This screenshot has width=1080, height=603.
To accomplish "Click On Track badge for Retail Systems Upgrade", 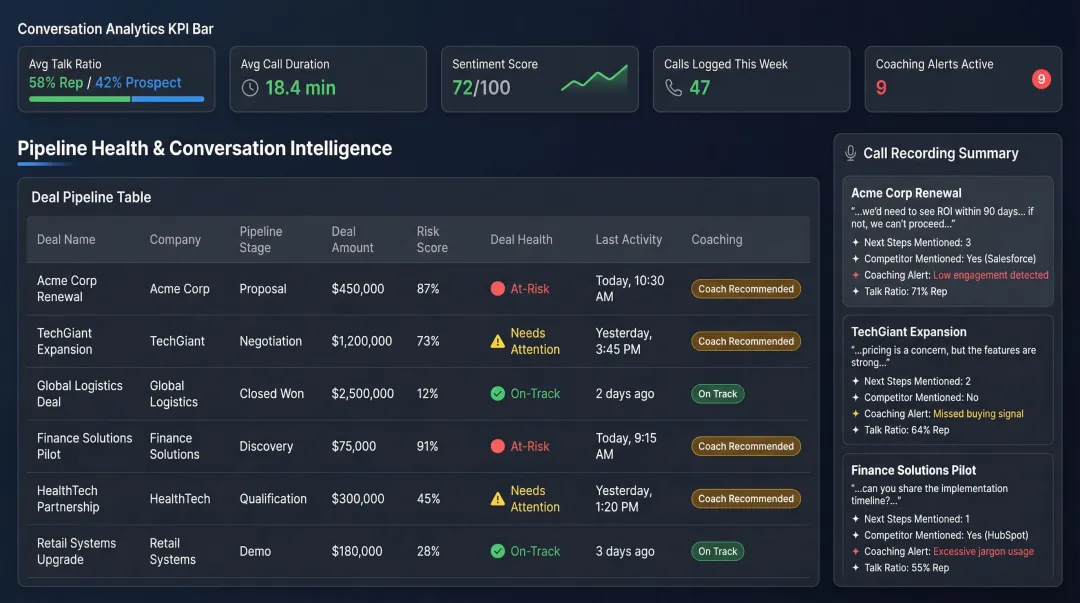I will (717, 551).
